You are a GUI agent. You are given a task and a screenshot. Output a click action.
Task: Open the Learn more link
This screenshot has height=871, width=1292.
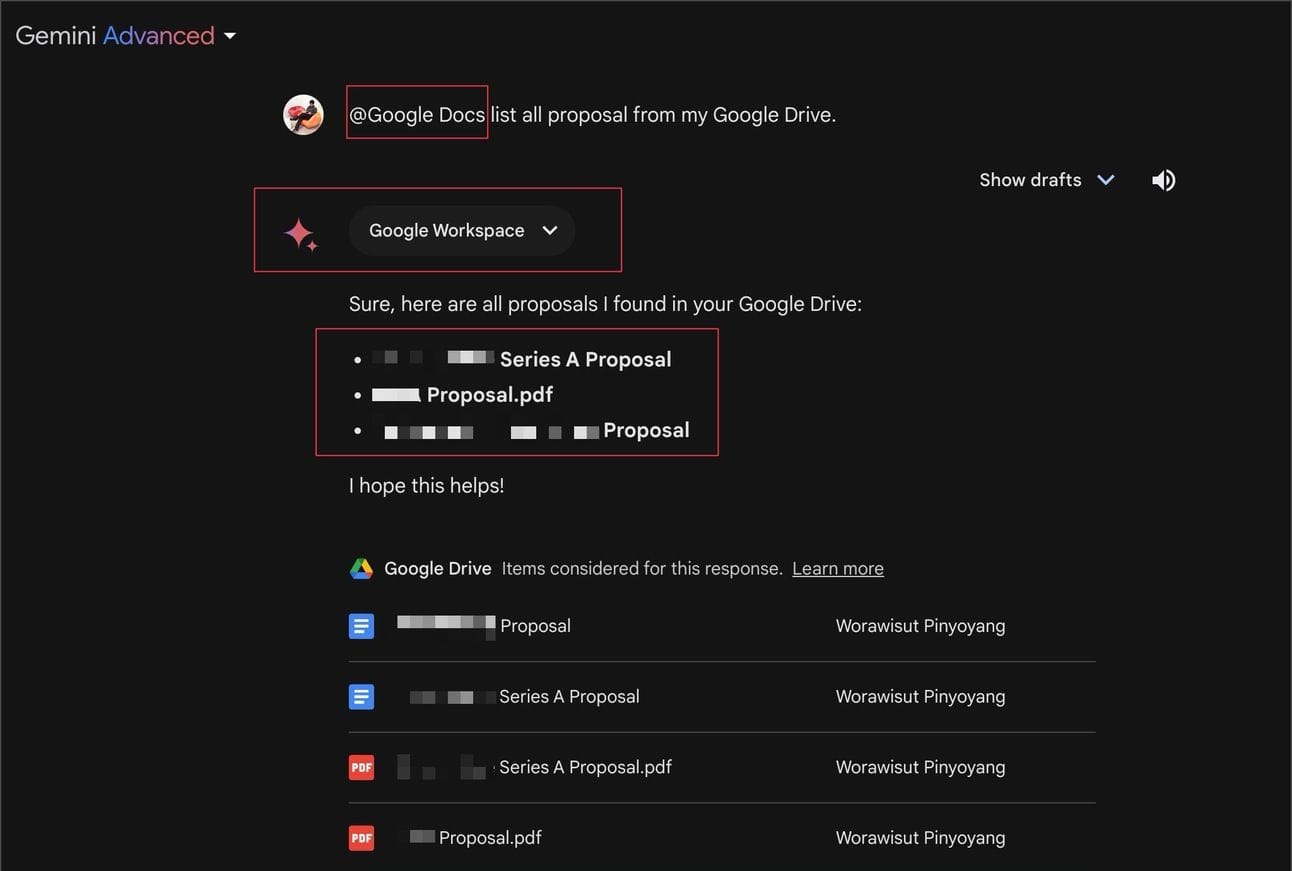(838, 569)
